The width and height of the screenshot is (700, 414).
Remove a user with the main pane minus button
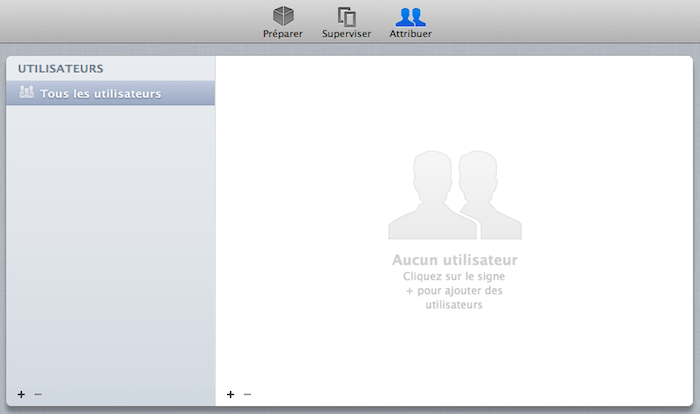[247, 395]
